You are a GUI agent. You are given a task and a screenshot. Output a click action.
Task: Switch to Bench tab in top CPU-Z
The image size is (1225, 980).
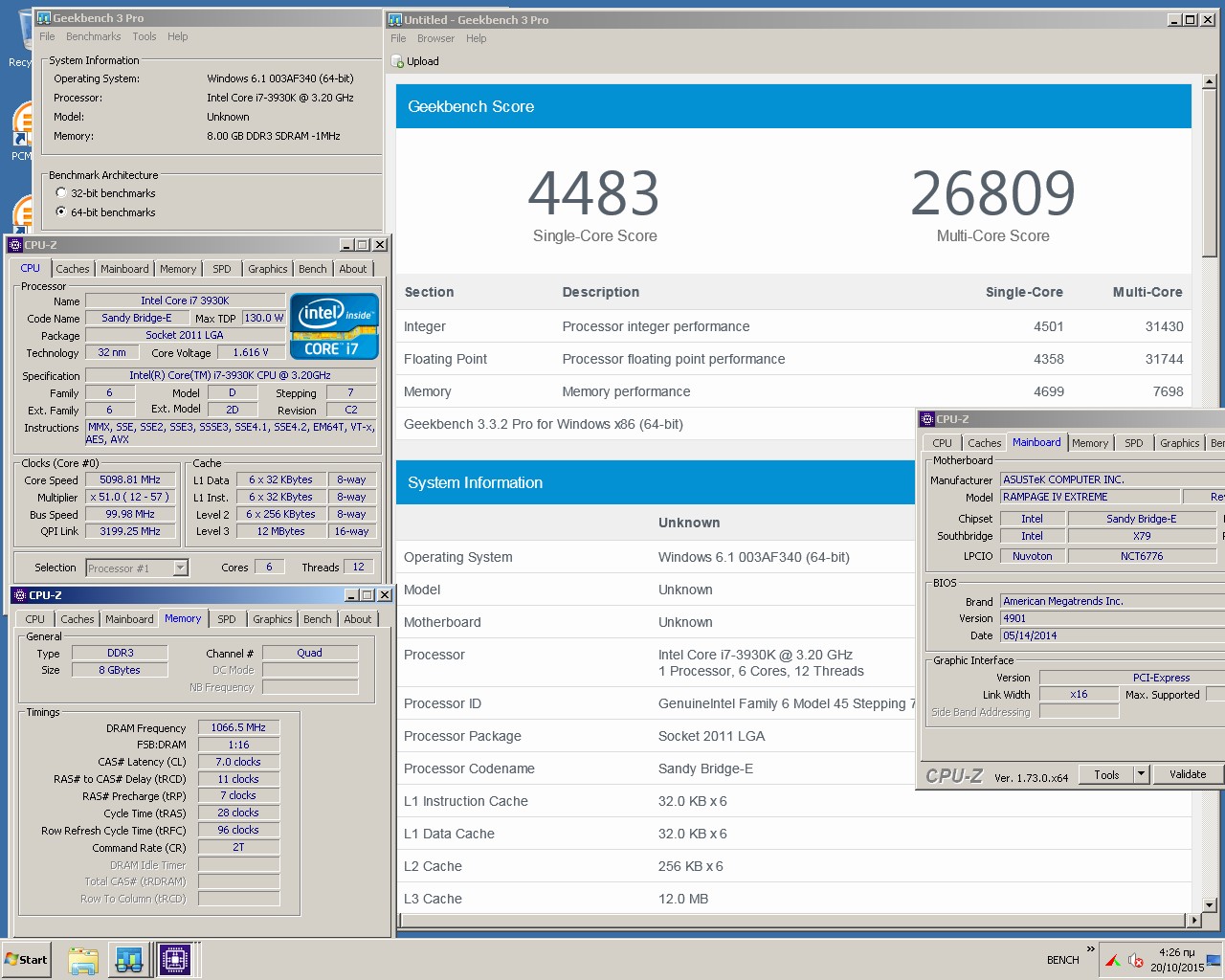tap(313, 269)
